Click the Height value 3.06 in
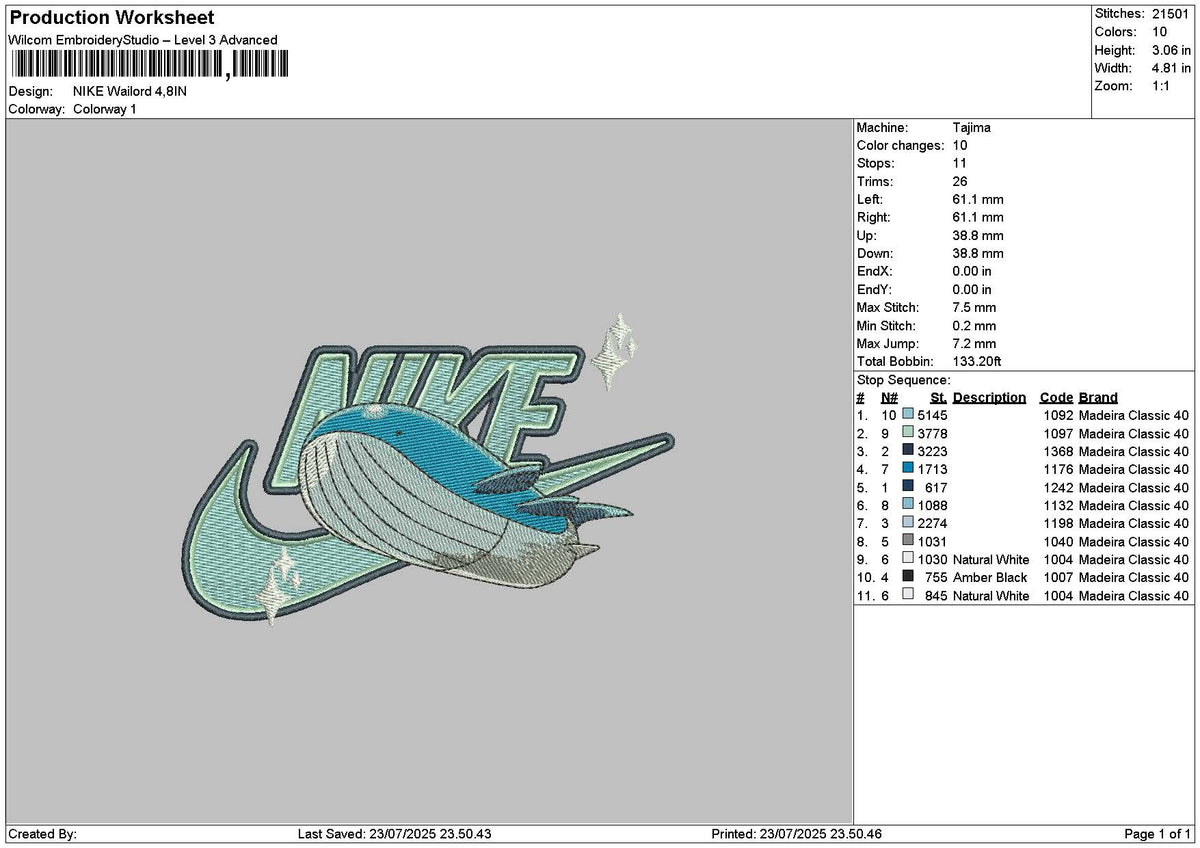1200x848 pixels. coord(1170,50)
